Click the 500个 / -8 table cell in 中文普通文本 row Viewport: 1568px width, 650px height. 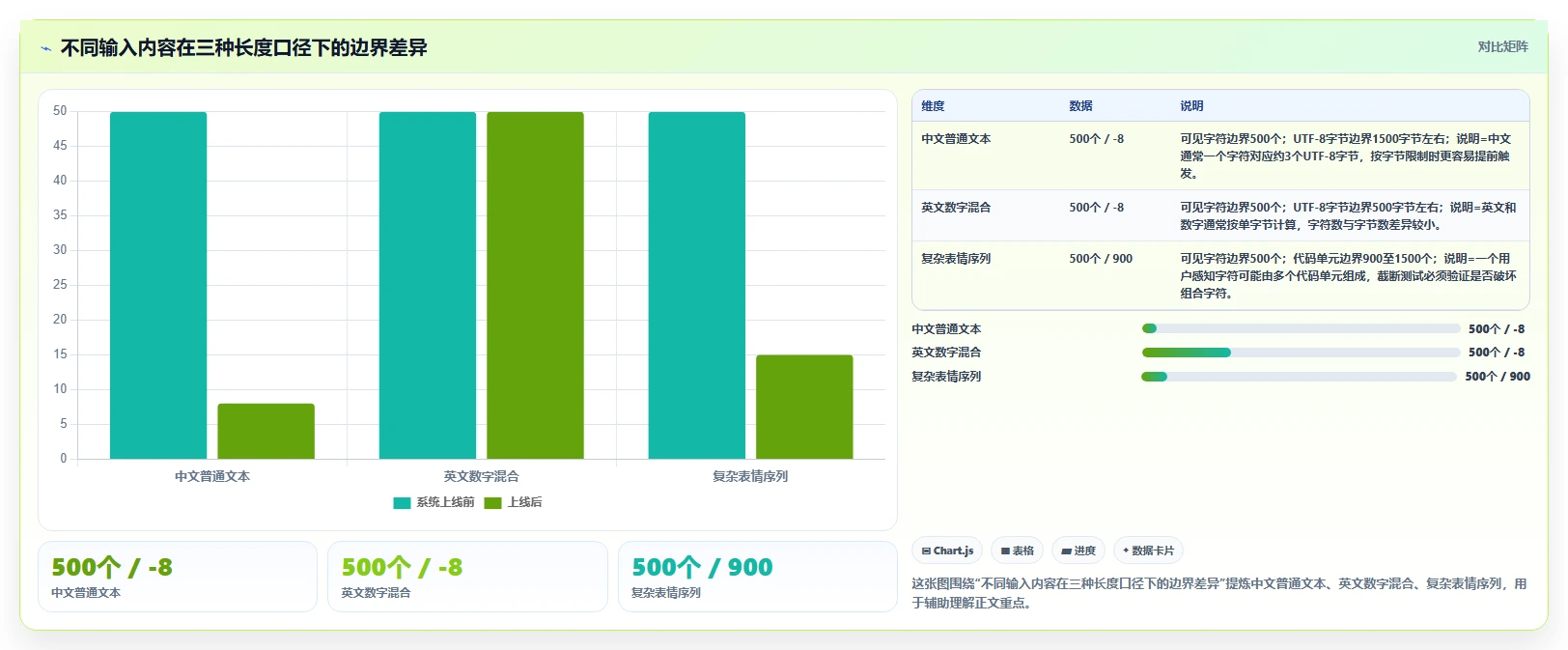pyautogui.click(x=1097, y=139)
